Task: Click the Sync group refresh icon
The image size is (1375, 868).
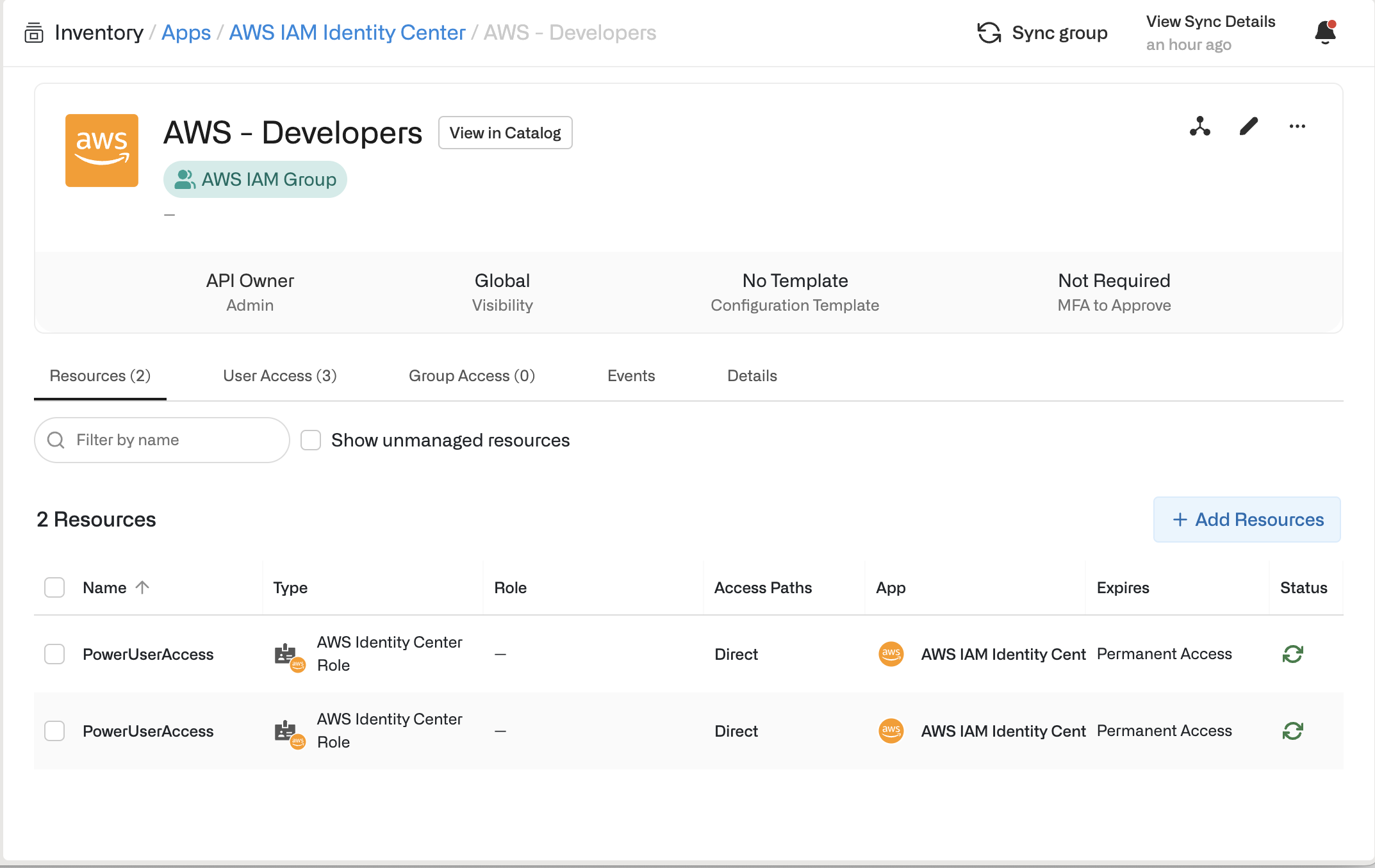Action: click(x=989, y=33)
